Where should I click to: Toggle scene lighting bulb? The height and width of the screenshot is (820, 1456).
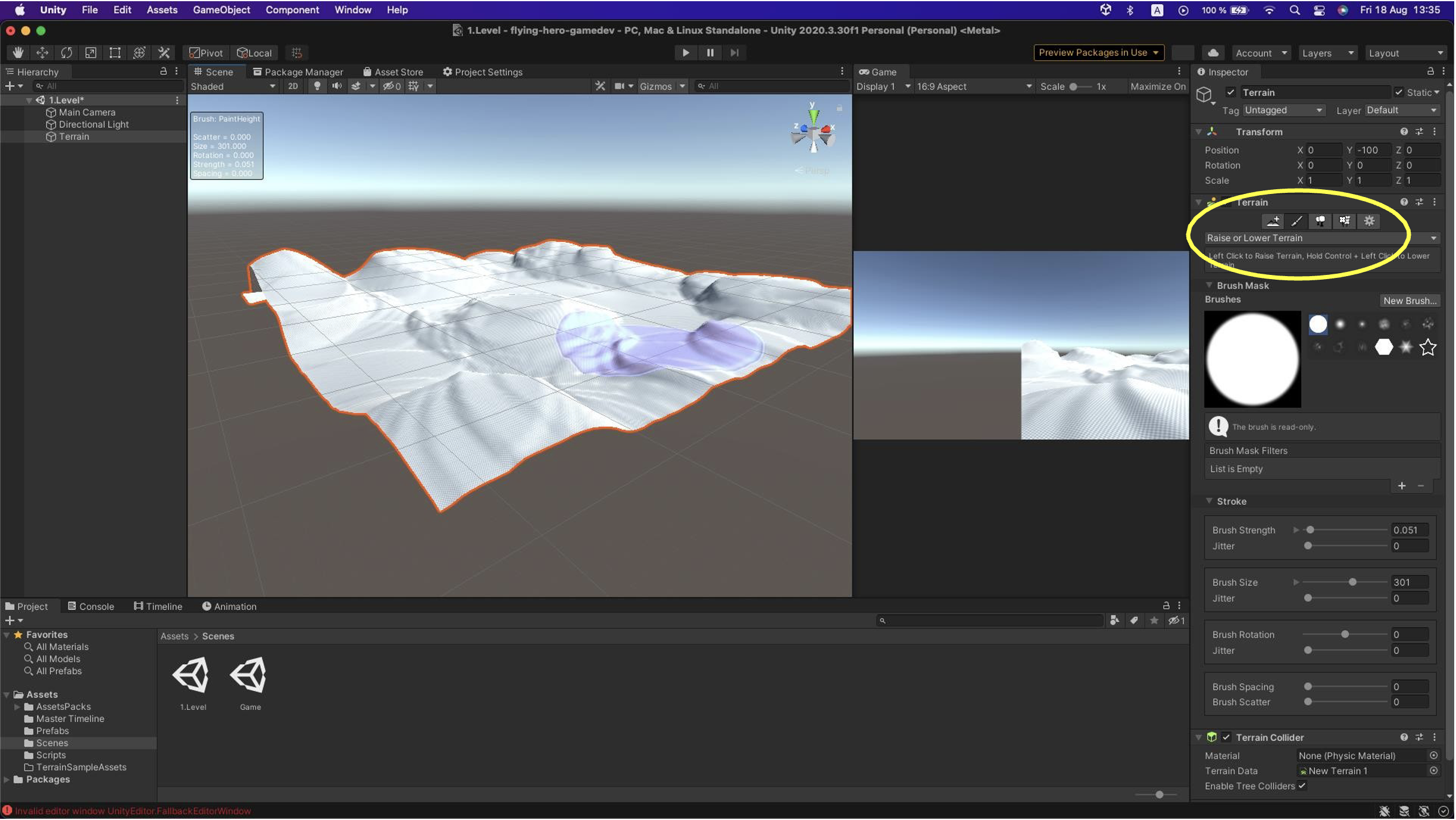coord(317,86)
